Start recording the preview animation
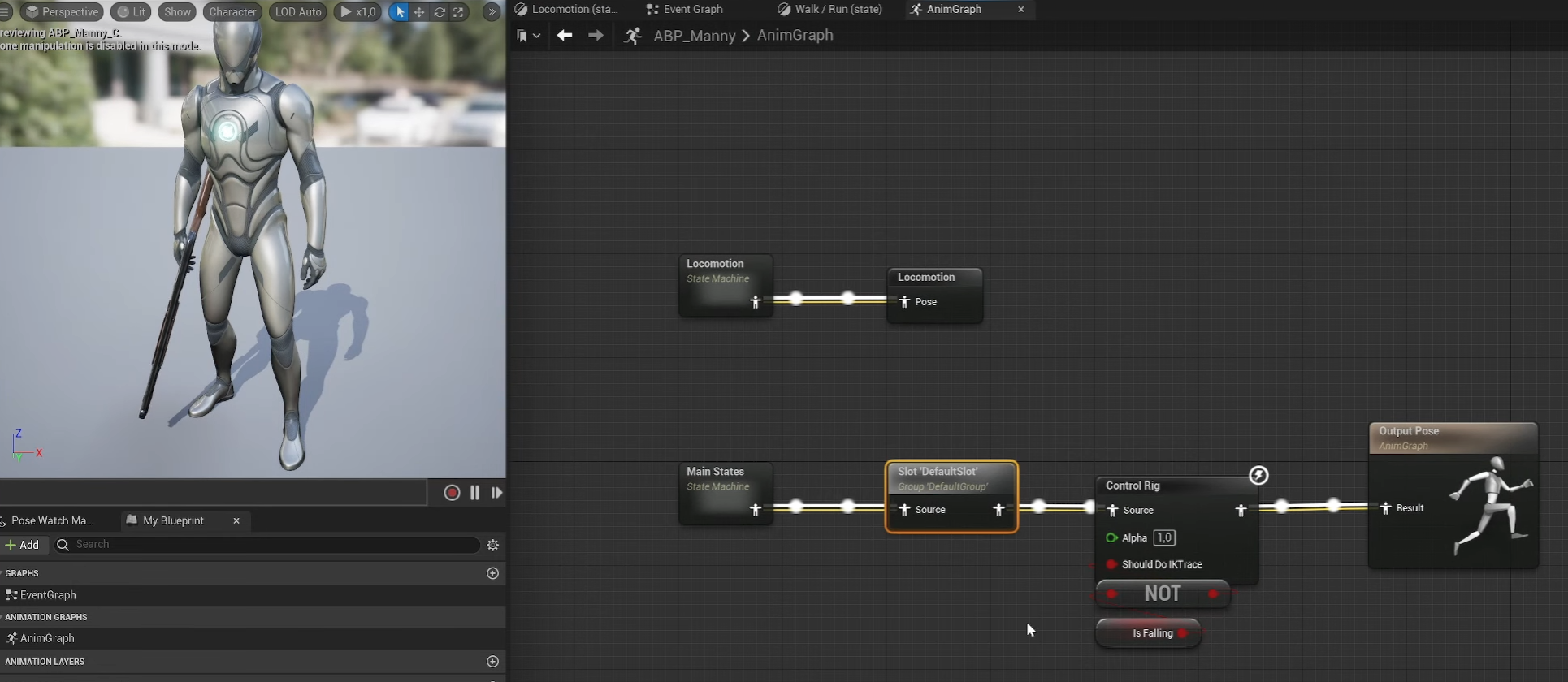 tap(452, 493)
